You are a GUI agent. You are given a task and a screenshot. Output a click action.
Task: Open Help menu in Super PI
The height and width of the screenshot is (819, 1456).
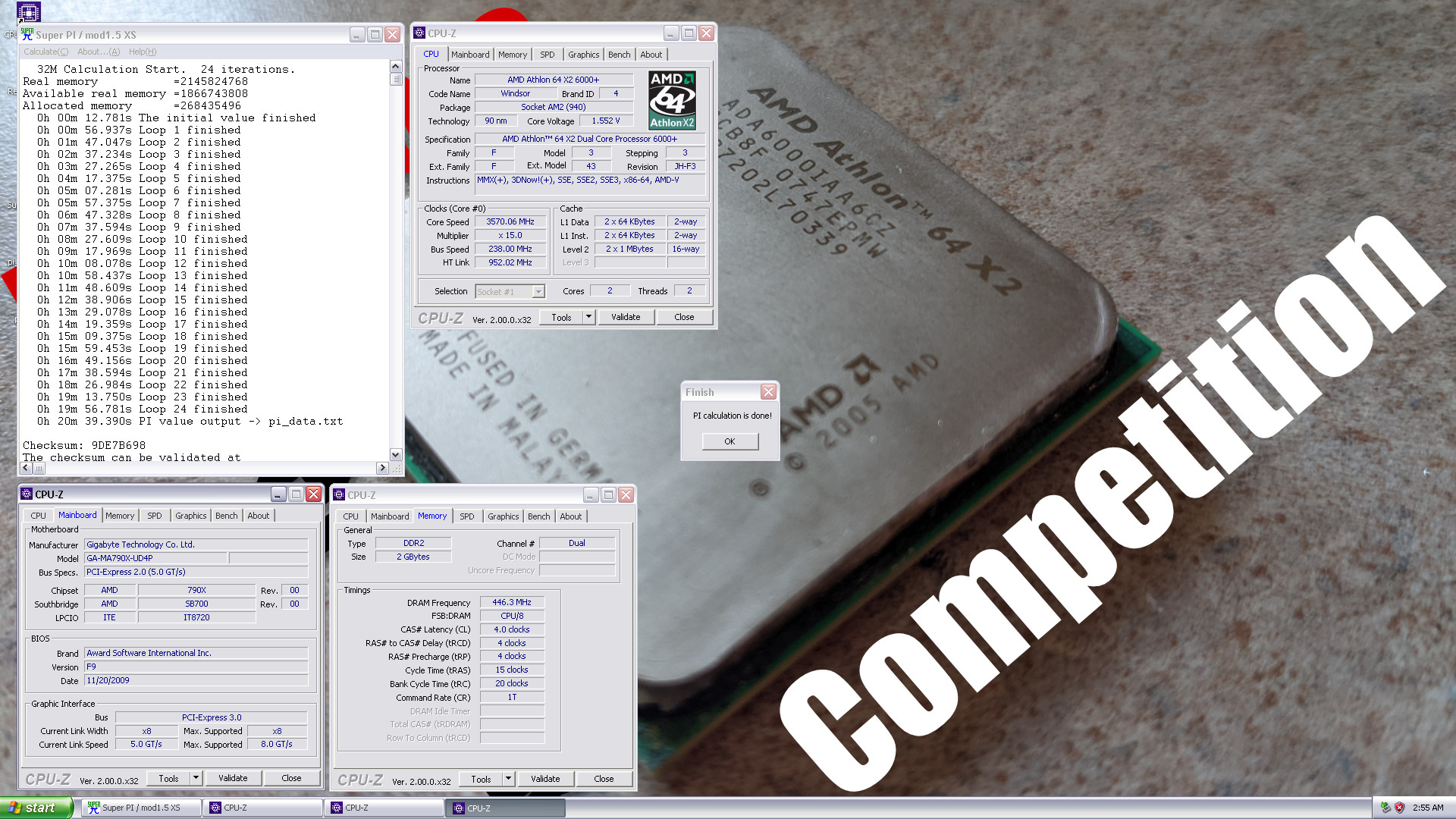[x=143, y=52]
